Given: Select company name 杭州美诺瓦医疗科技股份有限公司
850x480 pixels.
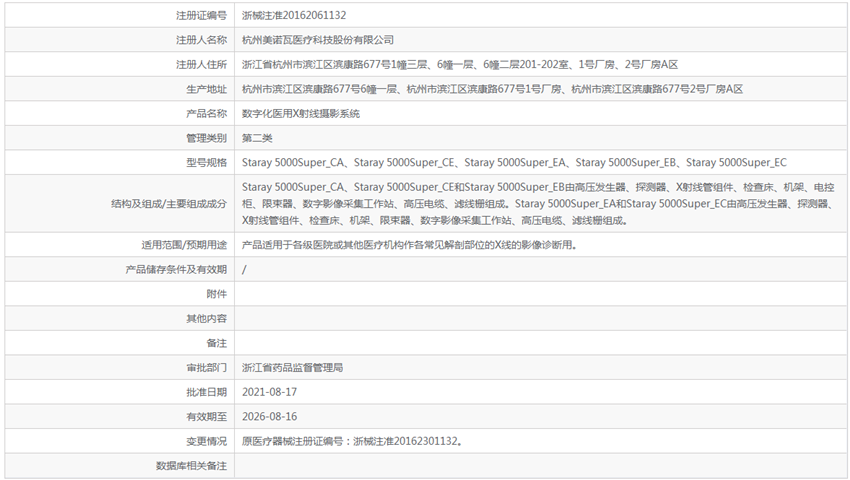Looking at the screenshot, I should (x=318, y=40).
